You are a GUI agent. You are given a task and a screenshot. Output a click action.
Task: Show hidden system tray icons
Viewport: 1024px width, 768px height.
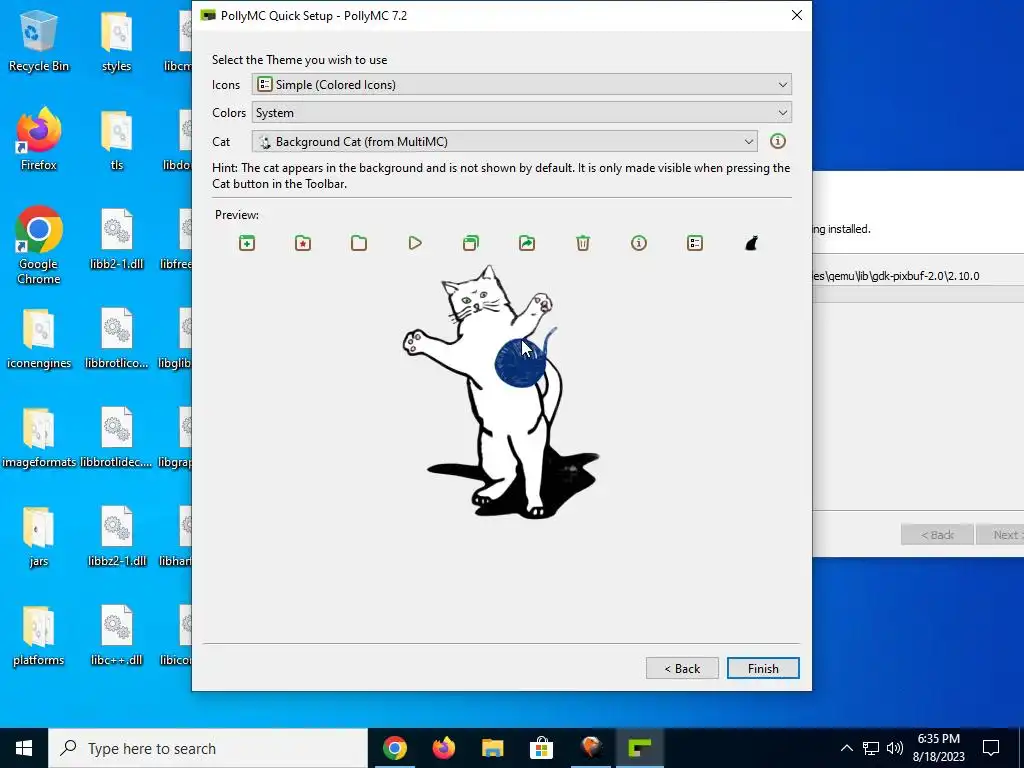[x=846, y=748]
